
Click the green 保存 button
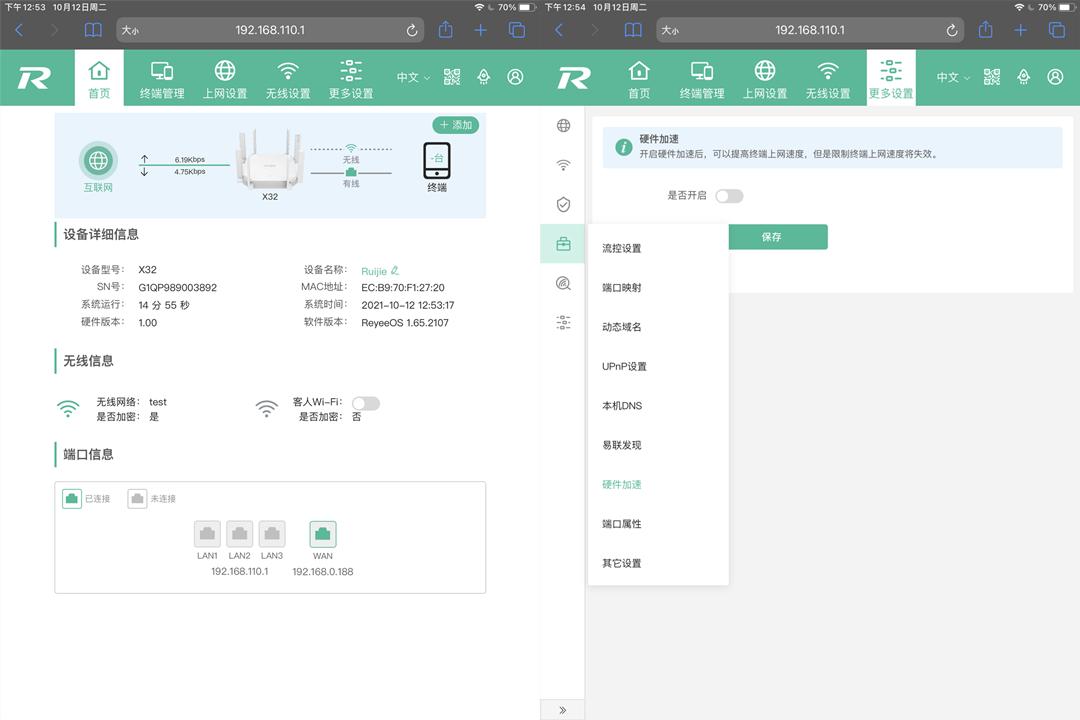771,237
